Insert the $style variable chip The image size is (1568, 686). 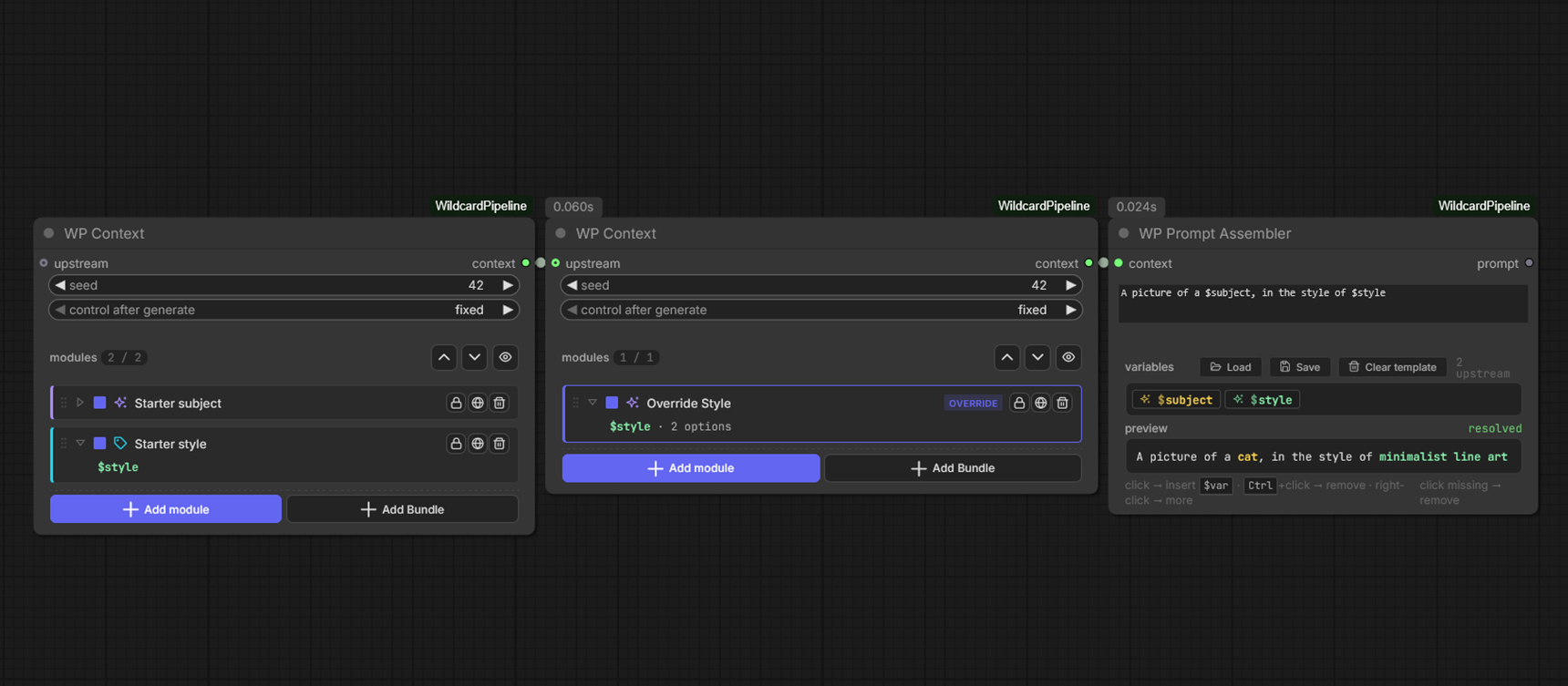[1263, 400]
